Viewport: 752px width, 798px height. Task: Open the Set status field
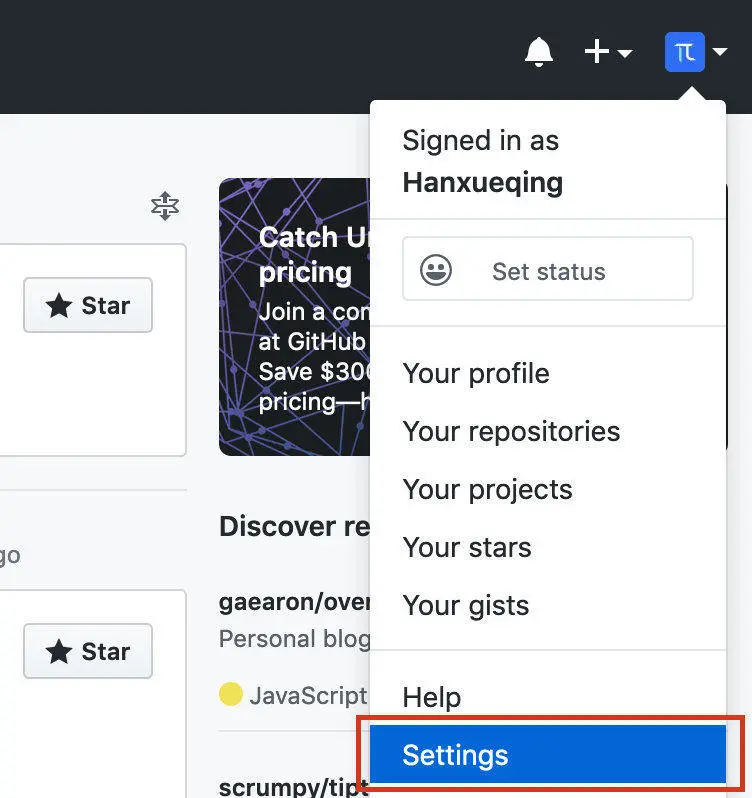point(548,270)
